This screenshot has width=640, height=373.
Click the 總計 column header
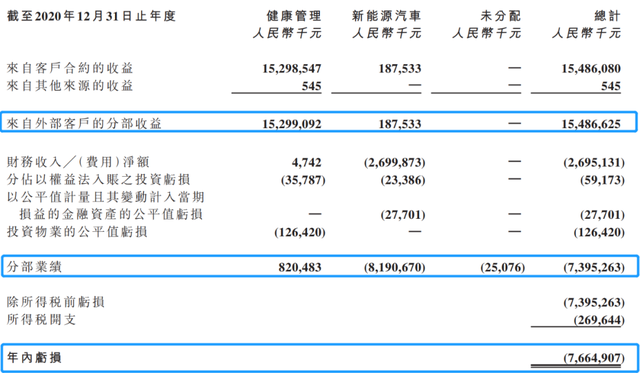point(607,16)
